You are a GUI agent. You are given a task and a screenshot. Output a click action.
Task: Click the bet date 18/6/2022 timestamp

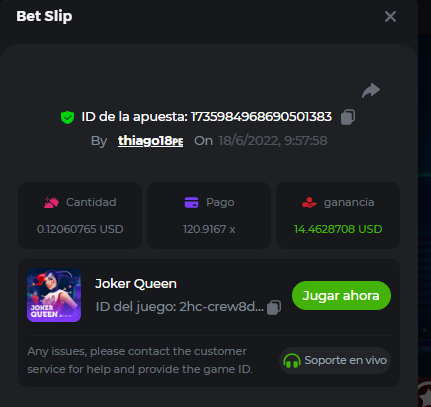click(273, 141)
